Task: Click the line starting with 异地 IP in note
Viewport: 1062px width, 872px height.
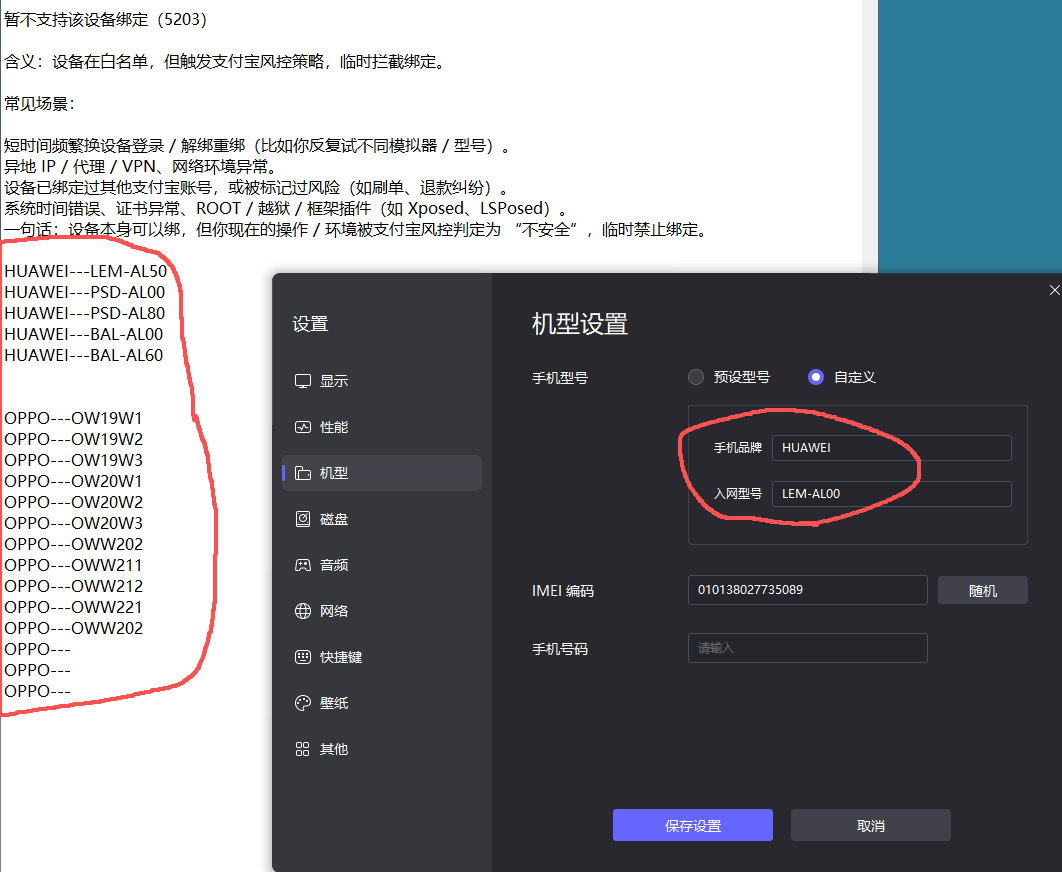Action: [140, 167]
